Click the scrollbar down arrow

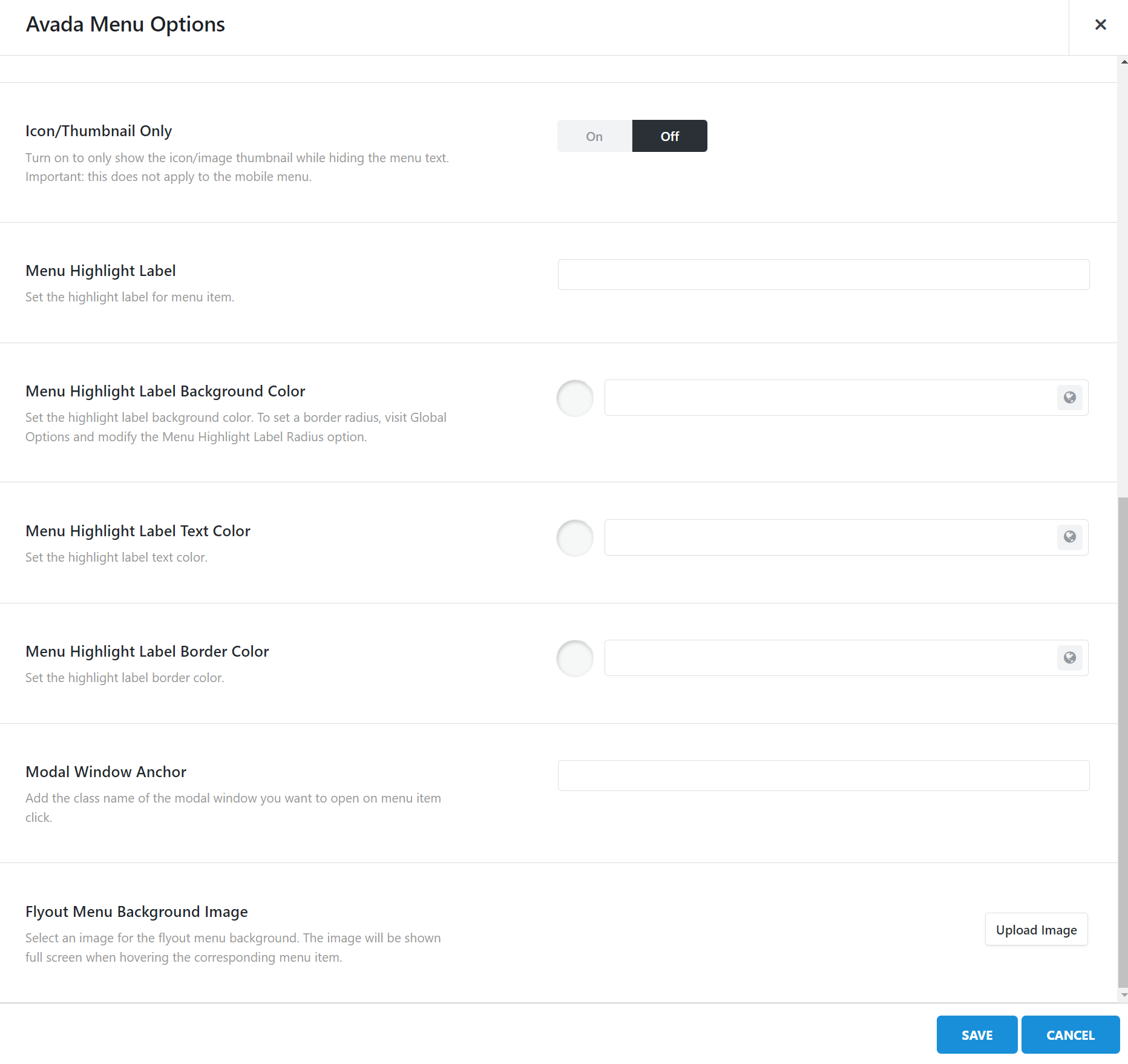click(1124, 995)
